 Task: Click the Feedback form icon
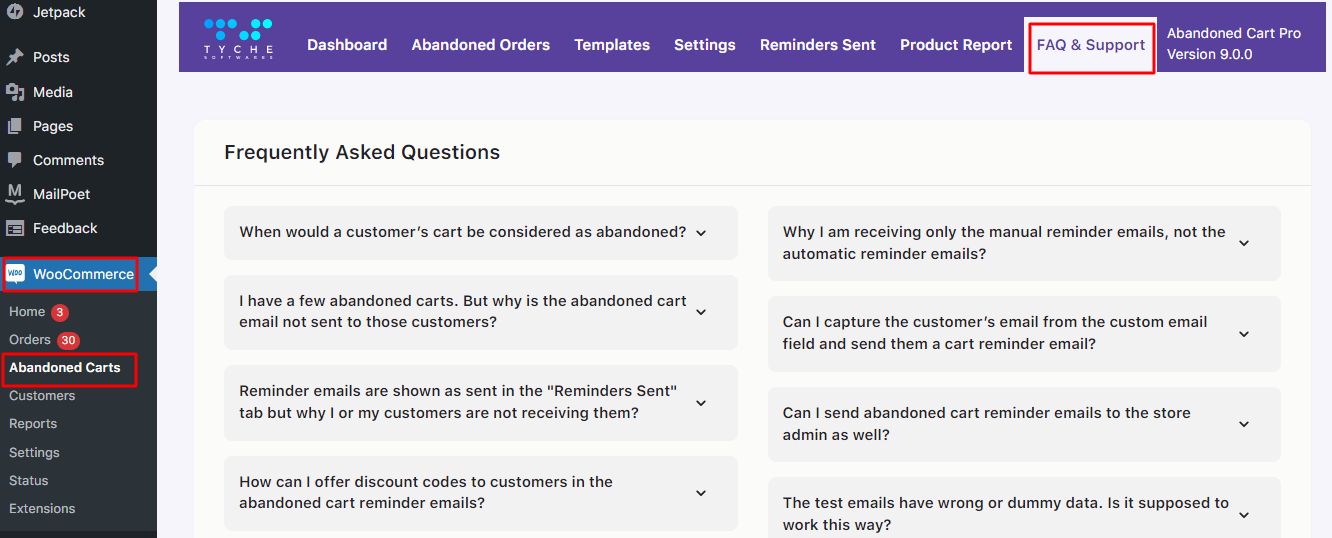coord(15,228)
